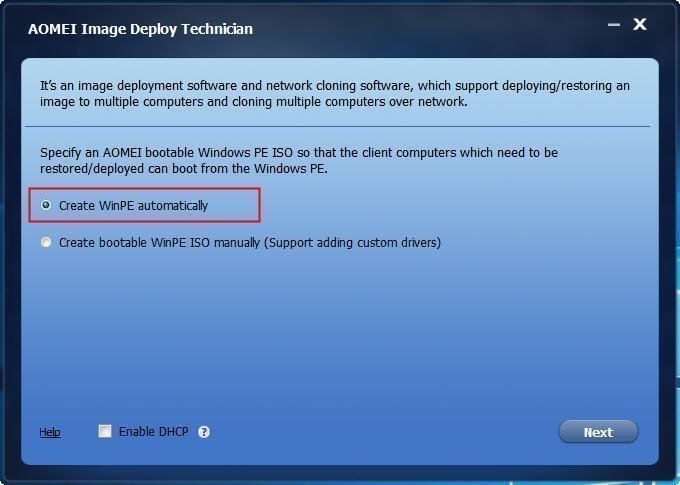Minimize the AOMEI Image Deploy window
680x485 pixels.
click(x=614, y=25)
